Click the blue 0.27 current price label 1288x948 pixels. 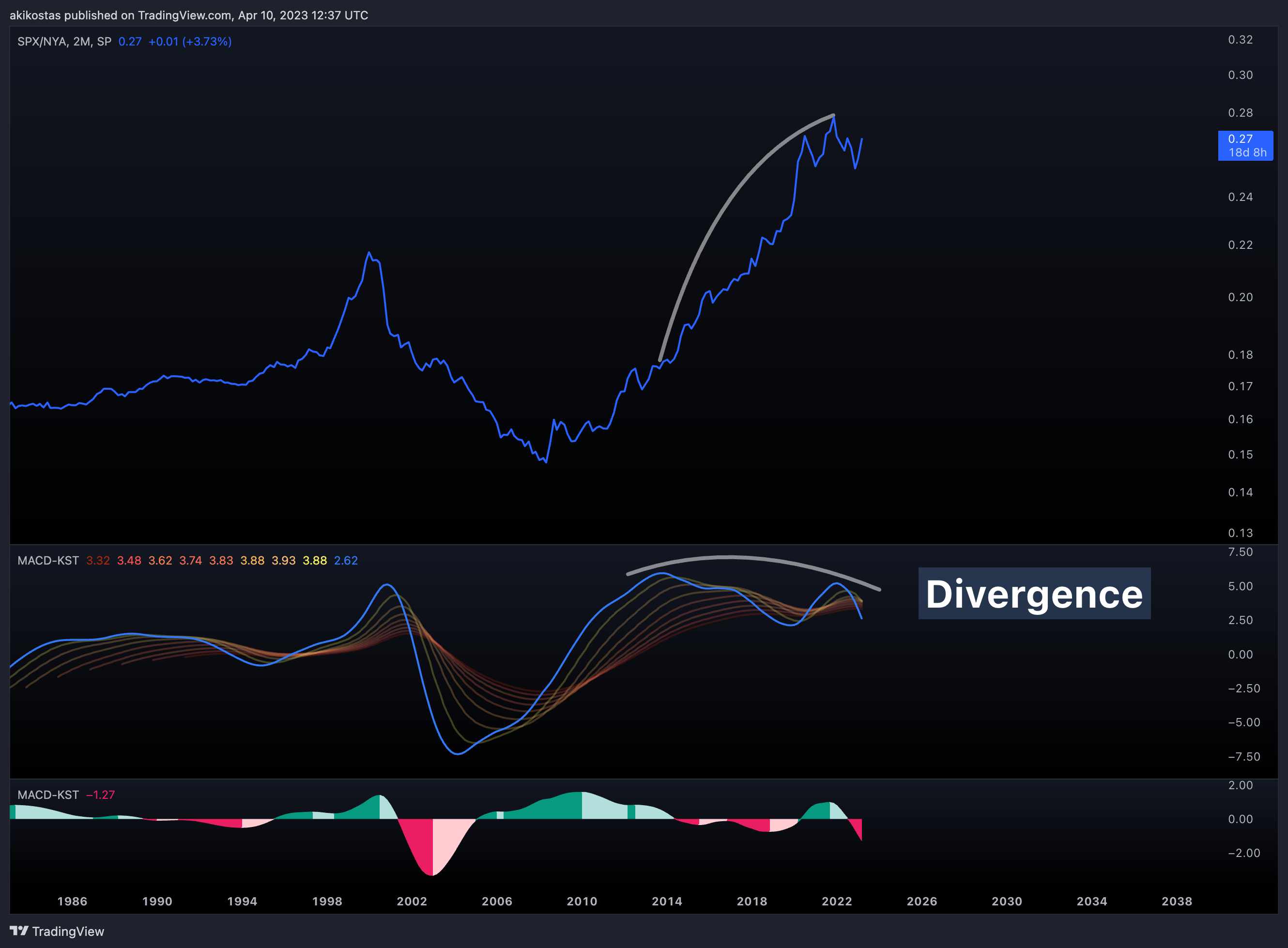coord(1241,139)
